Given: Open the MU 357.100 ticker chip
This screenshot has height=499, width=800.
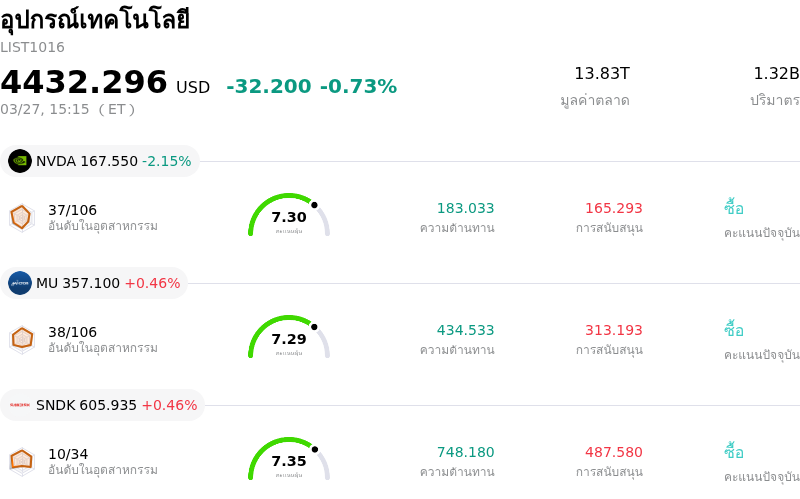Looking at the screenshot, I should point(95,283).
